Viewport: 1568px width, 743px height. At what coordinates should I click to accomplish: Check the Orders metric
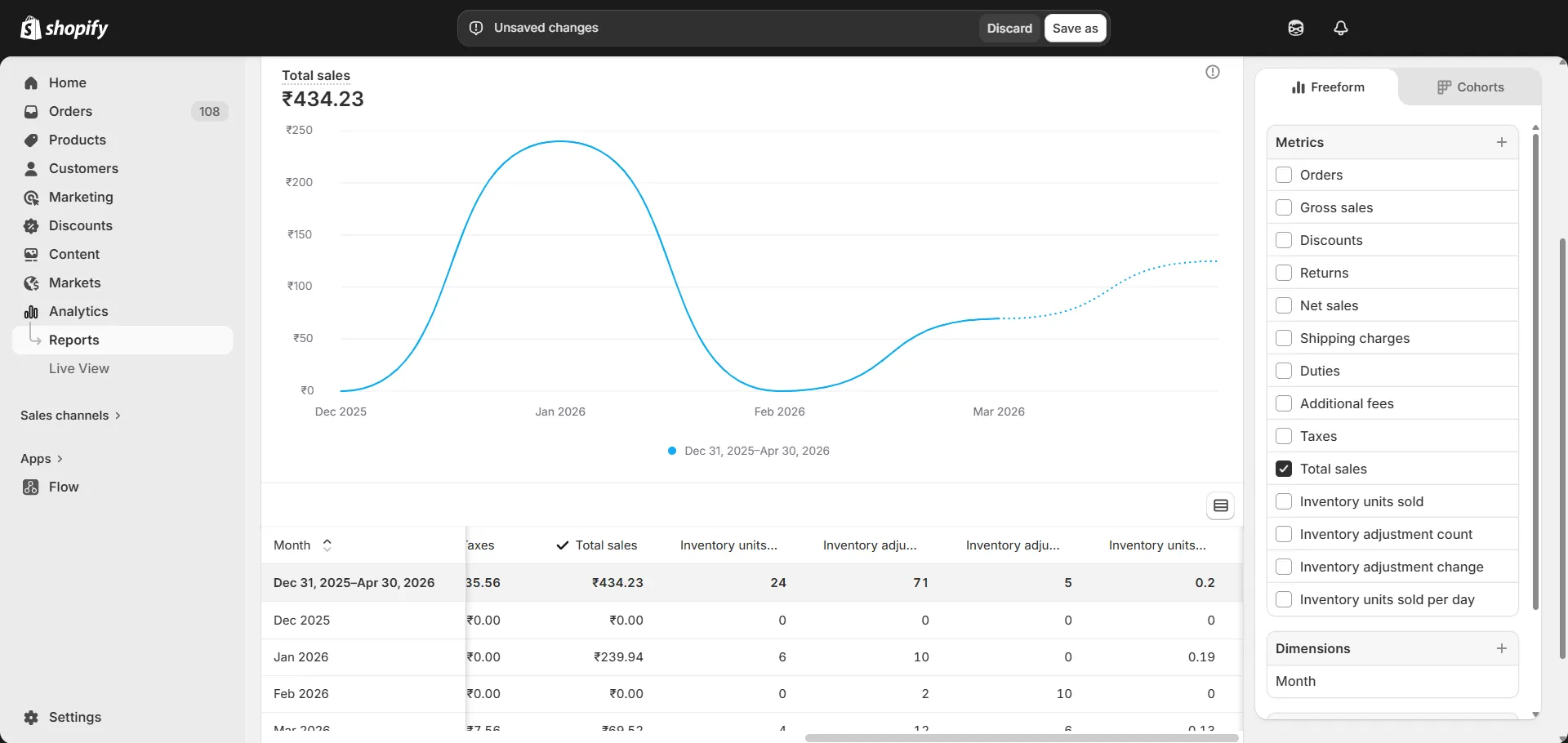1284,175
